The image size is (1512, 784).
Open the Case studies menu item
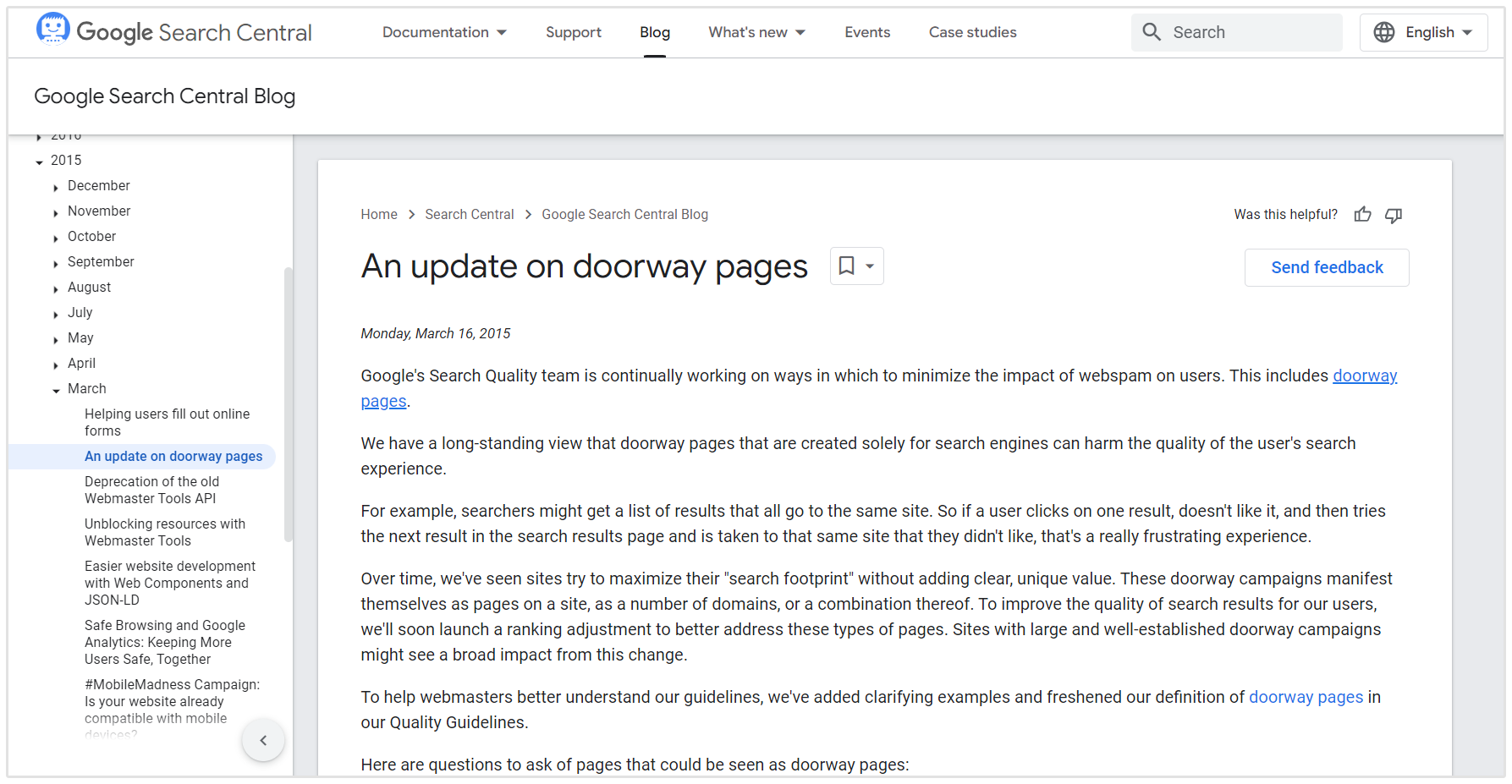[x=972, y=32]
